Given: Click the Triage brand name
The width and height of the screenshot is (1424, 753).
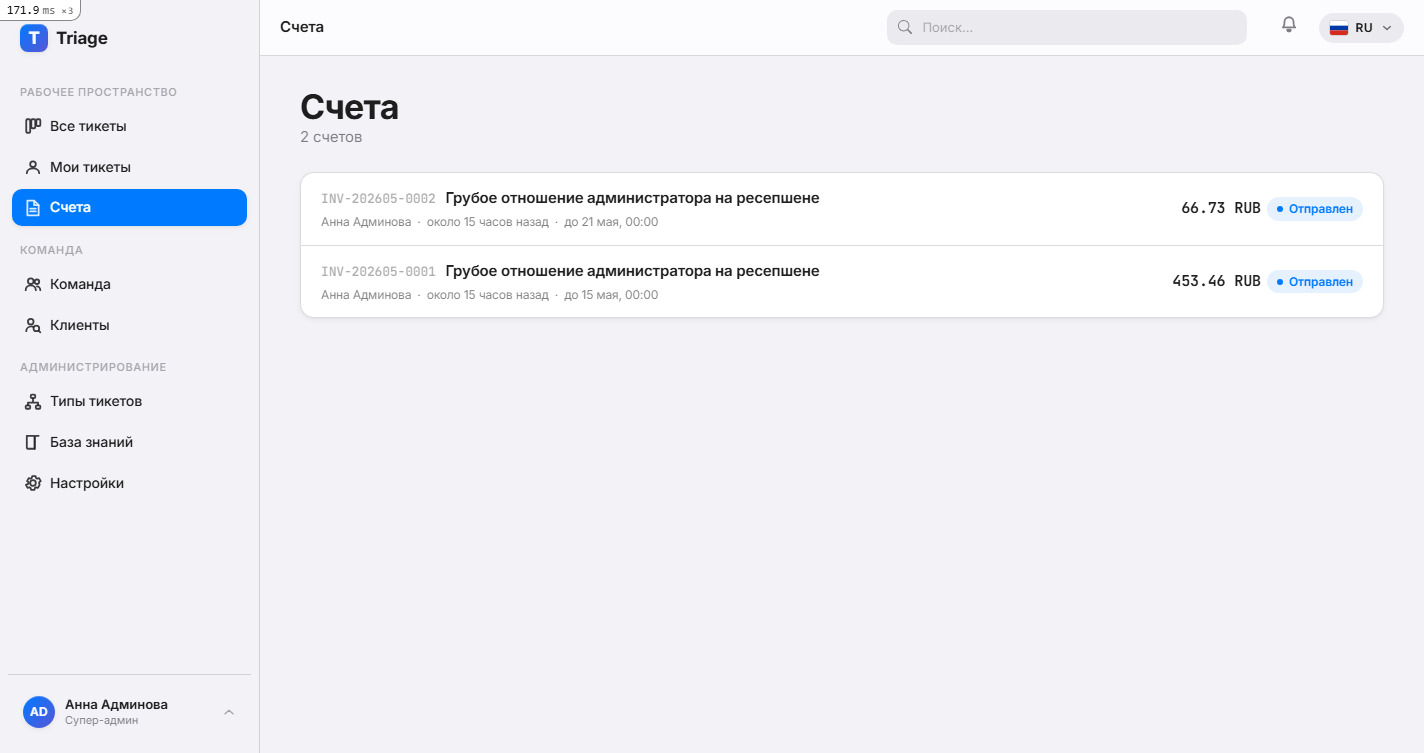Looking at the screenshot, I should click(82, 38).
